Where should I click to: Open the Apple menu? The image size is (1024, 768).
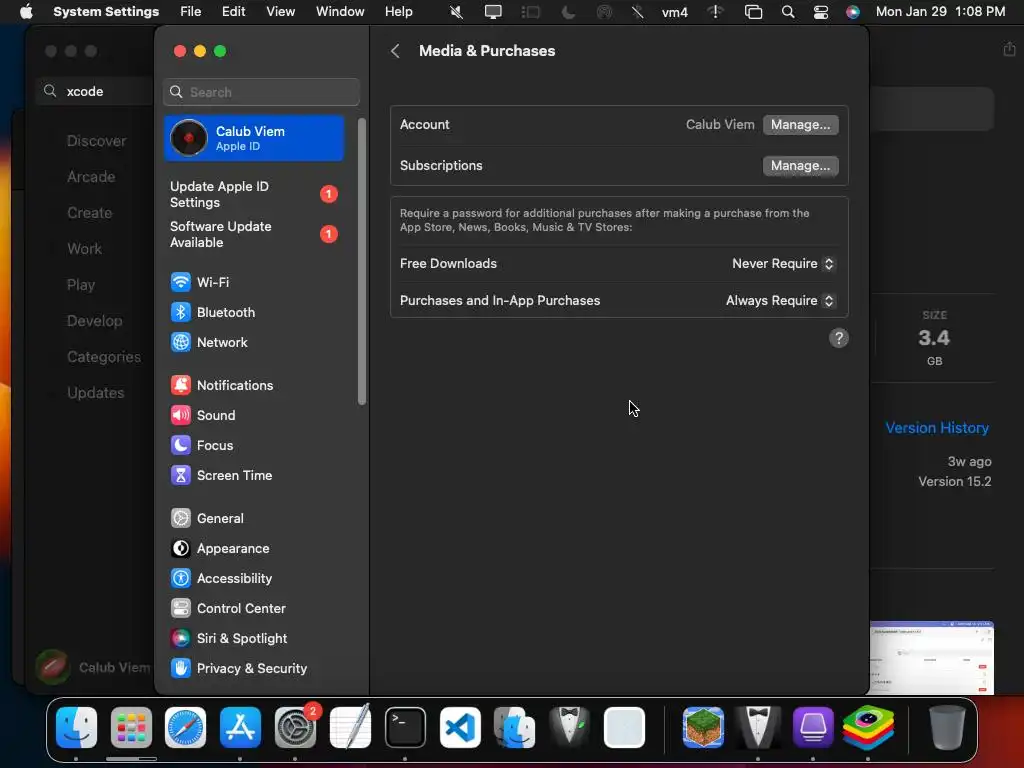point(25,12)
